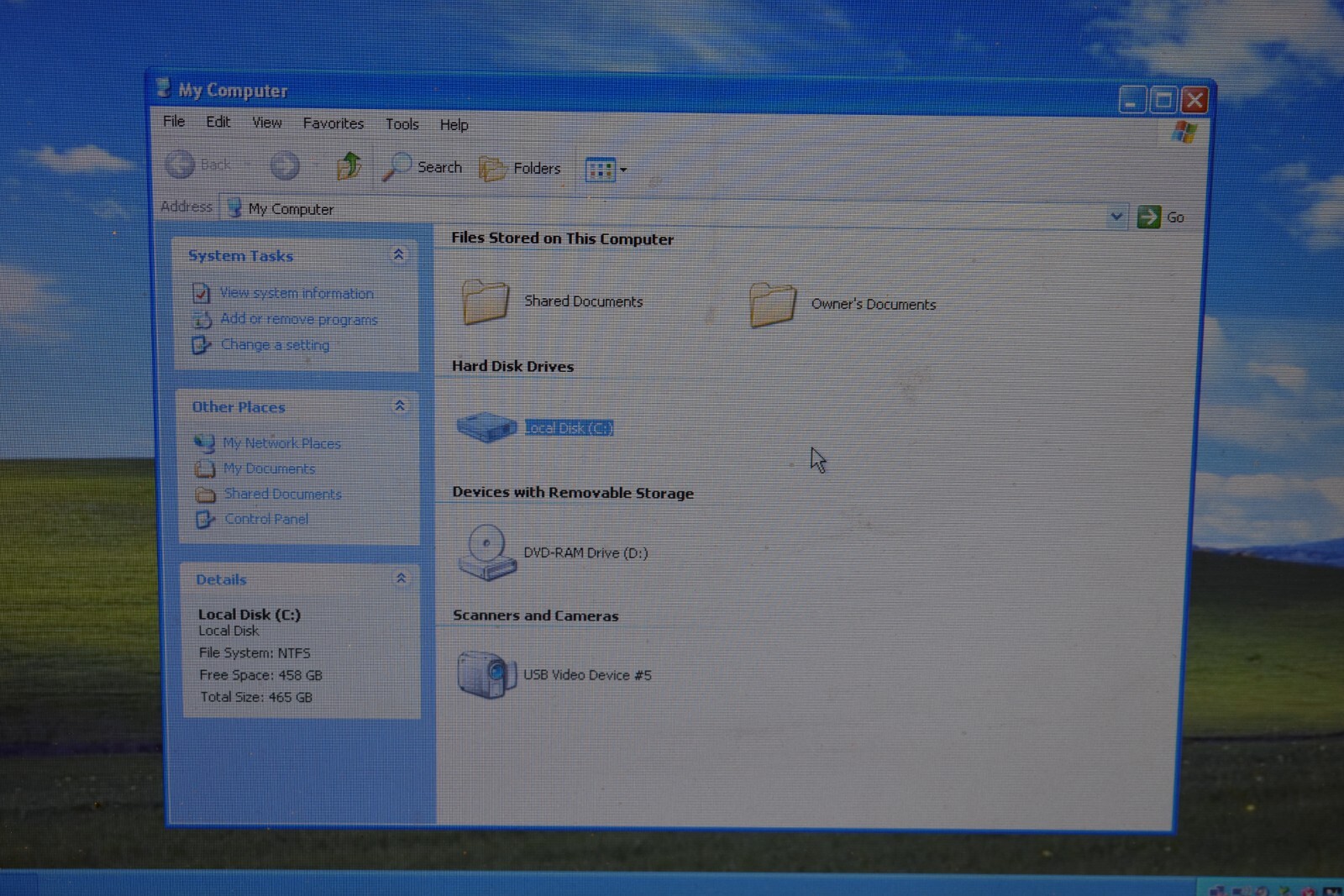This screenshot has height=896, width=1344.
Task: Click the DVD-RAM Drive (D:) label
Action: (x=585, y=553)
